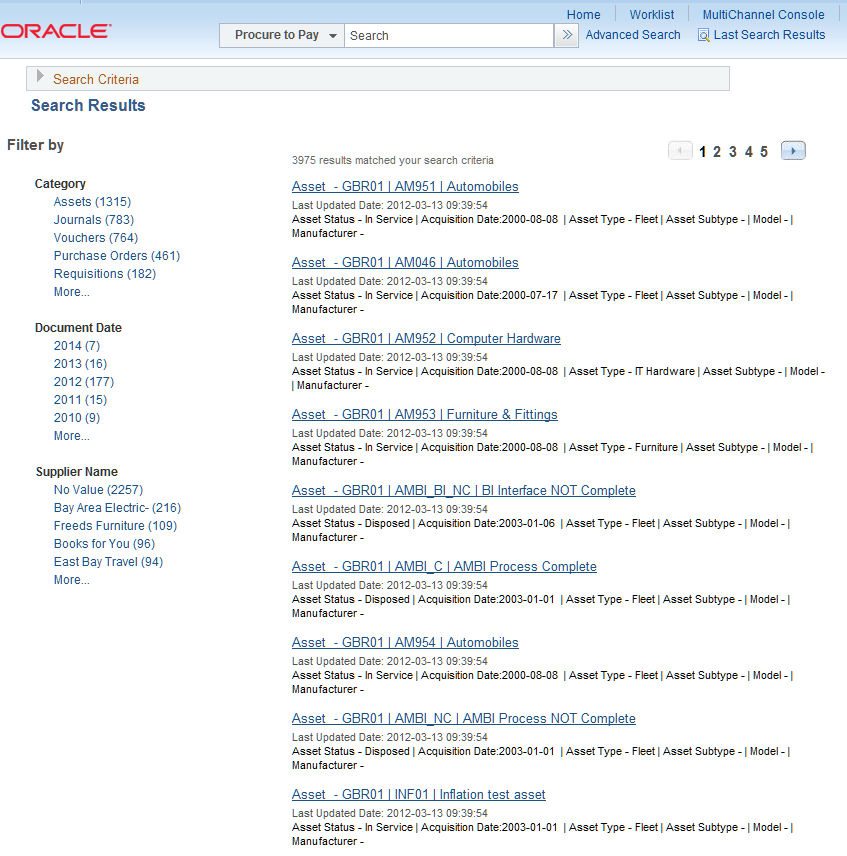Filter Document Date by 2014 (7)
The width and height of the screenshot is (847, 856).
tap(77, 346)
